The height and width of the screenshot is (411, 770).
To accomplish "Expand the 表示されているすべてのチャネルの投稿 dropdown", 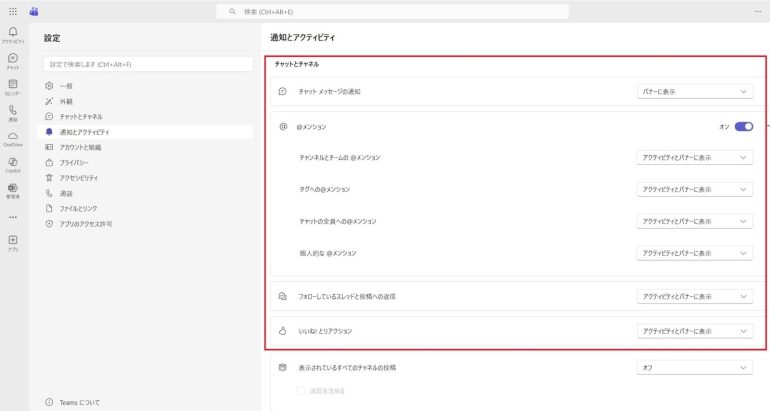I will click(695, 368).
